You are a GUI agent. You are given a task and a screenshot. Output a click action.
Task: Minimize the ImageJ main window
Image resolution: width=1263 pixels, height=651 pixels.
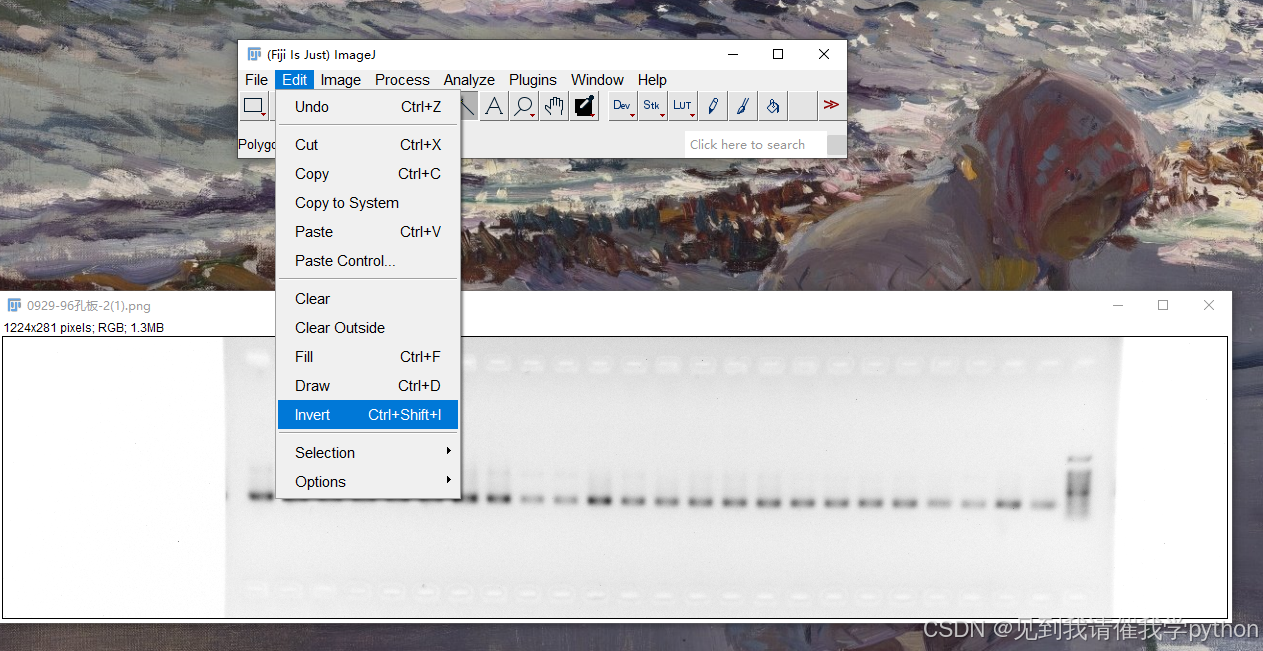tap(733, 54)
